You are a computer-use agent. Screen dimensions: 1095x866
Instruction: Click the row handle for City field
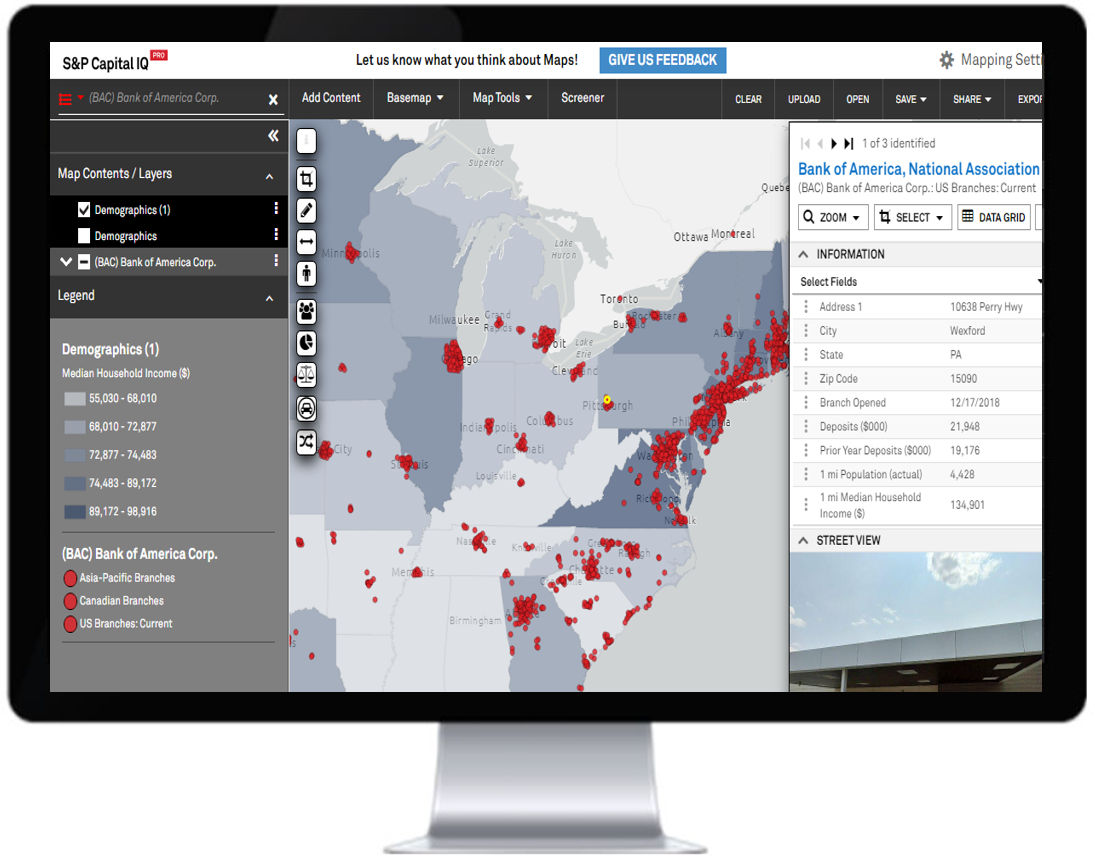806,330
